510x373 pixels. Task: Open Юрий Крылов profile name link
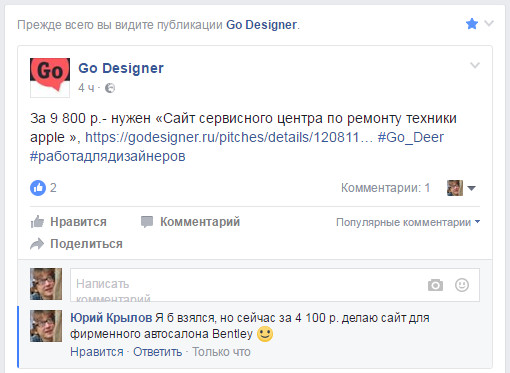(x=111, y=318)
